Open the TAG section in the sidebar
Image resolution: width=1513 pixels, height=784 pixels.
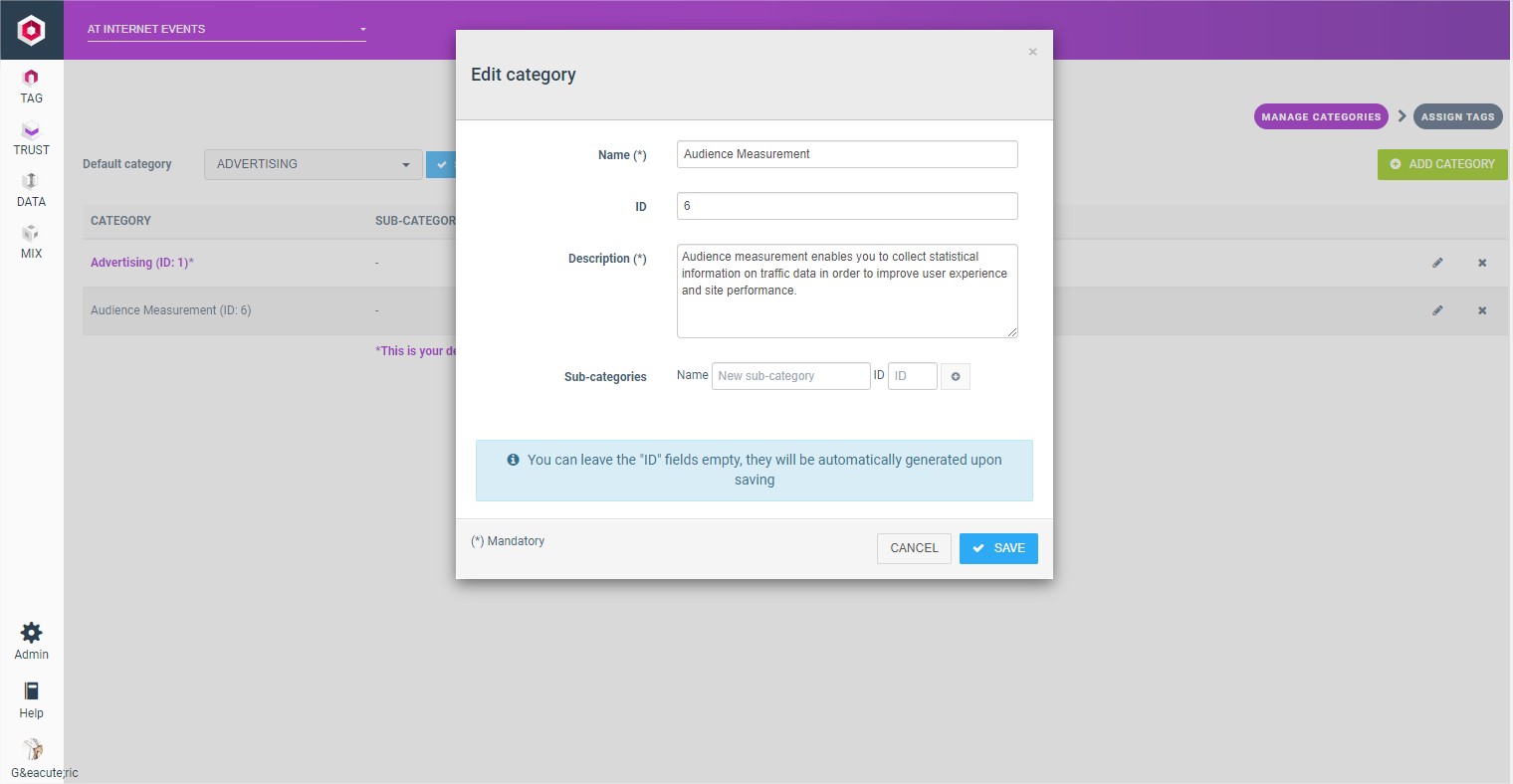(x=31, y=86)
